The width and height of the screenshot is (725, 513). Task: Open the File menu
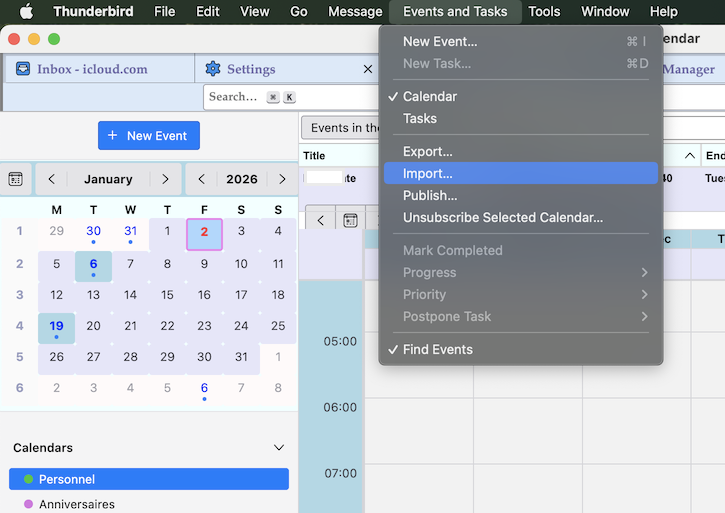(165, 11)
